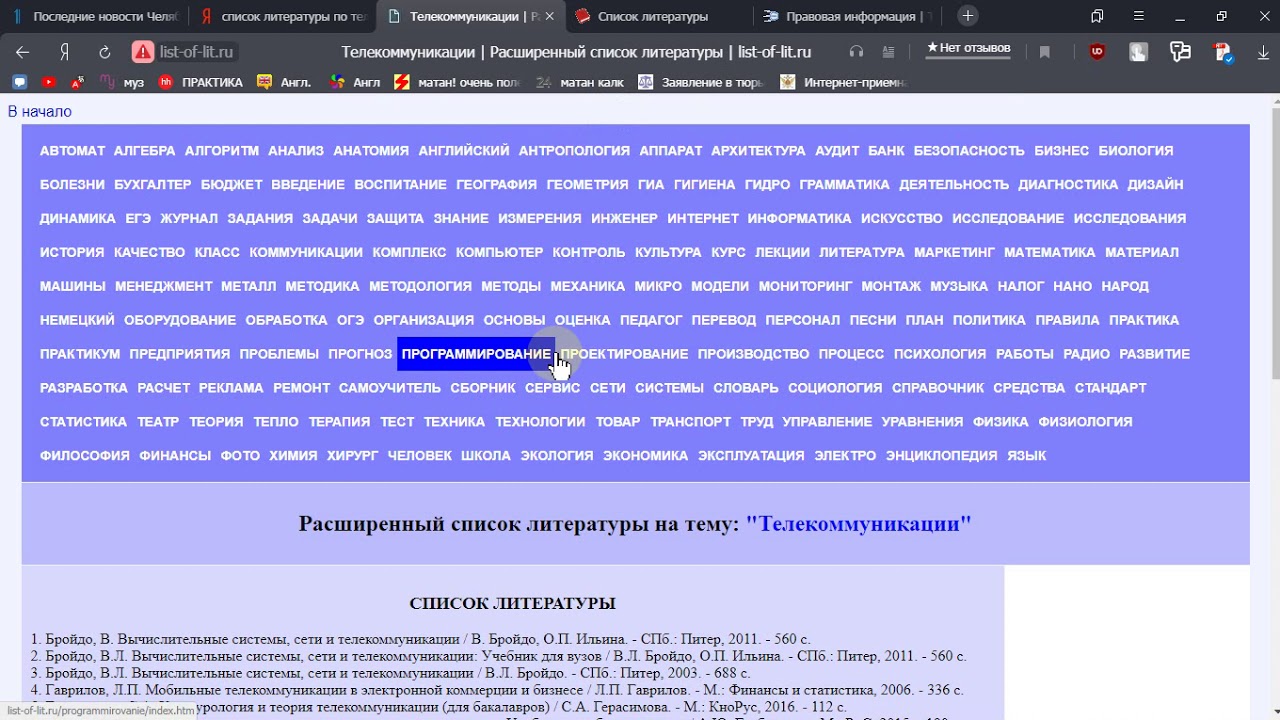Open the 'ПРАКТИКА' category link in the list
The height and width of the screenshot is (720, 1280).
click(1144, 321)
